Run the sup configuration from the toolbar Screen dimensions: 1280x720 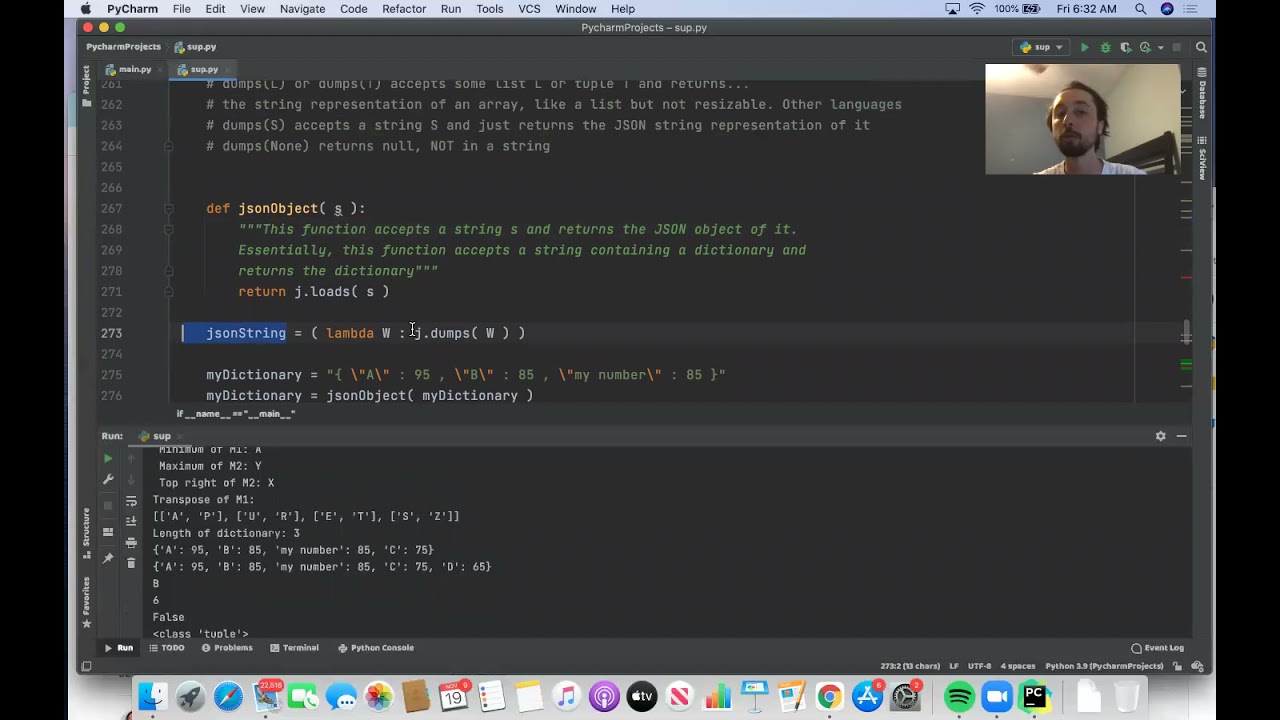point(1084,47)
